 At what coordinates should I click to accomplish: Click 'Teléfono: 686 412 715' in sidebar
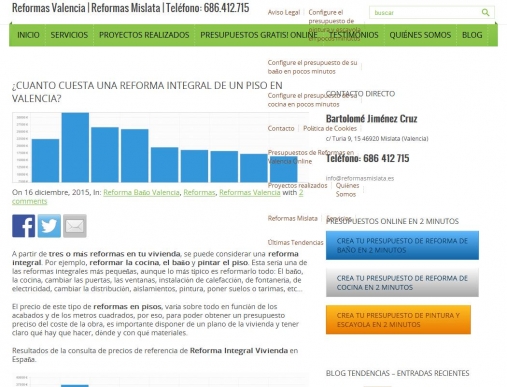coord(367,158)
